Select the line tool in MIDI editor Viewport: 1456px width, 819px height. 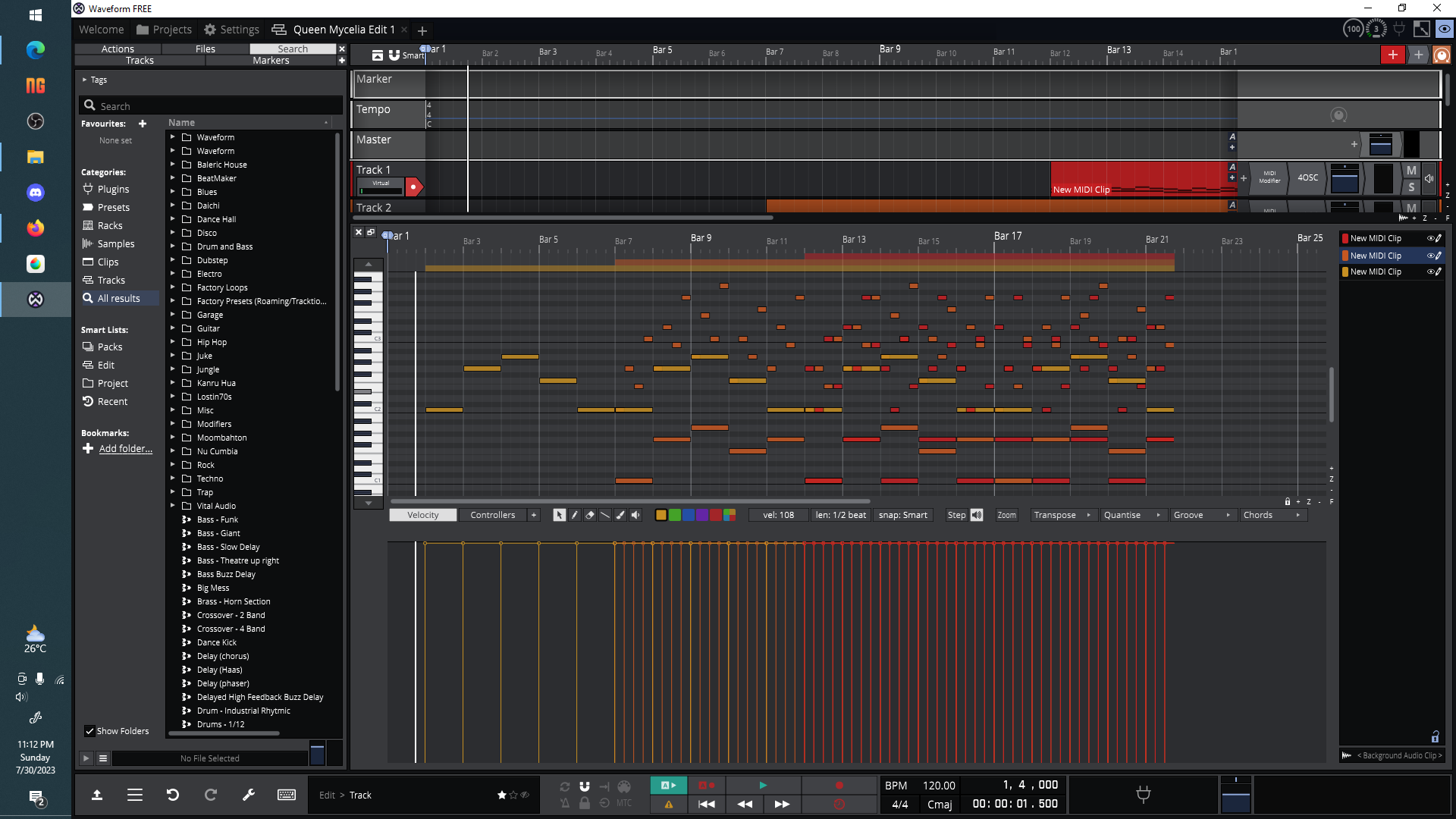605,516
